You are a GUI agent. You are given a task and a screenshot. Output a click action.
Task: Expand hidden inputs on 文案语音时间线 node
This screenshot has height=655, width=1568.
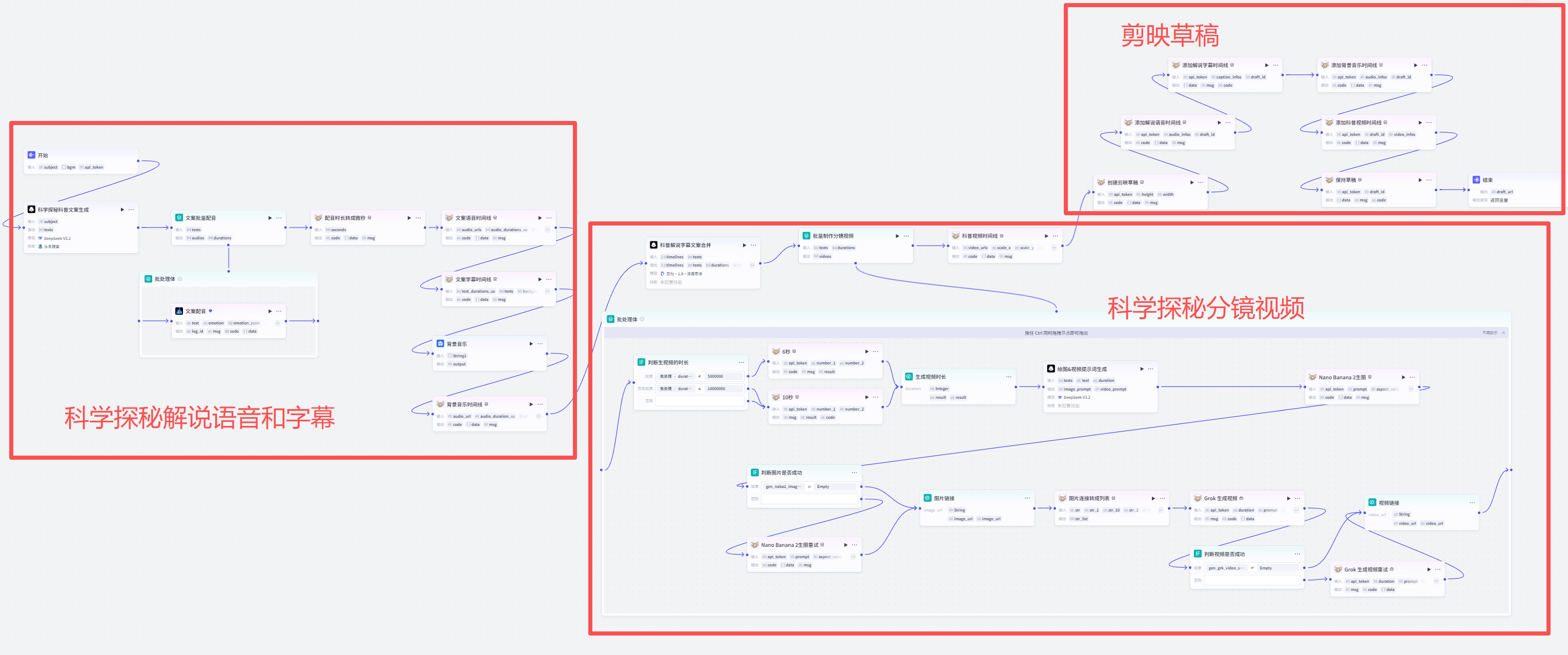547,230
